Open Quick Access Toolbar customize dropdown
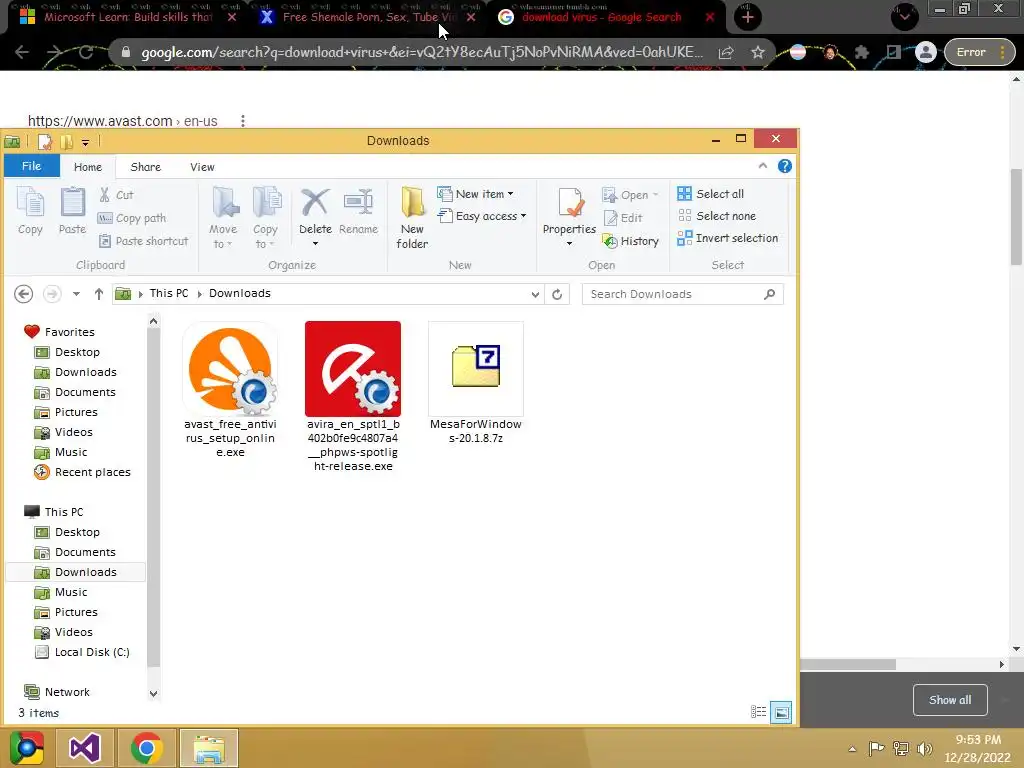1024x768 pixels. pyautogui.click(x=86, y=142)
